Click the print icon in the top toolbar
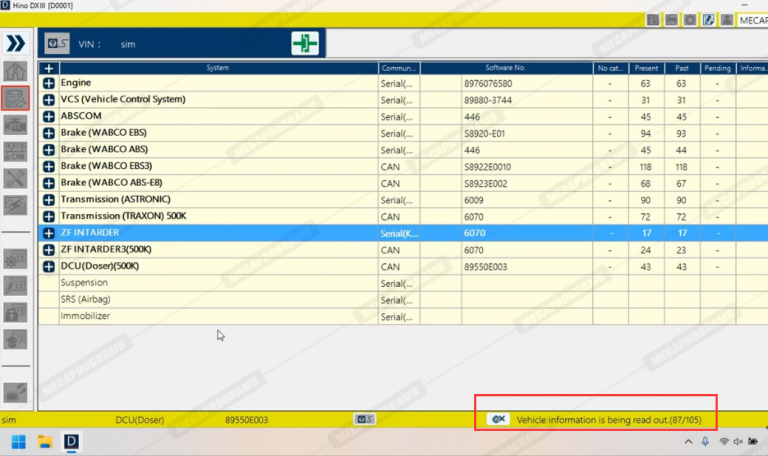 [x=672, y=20]
